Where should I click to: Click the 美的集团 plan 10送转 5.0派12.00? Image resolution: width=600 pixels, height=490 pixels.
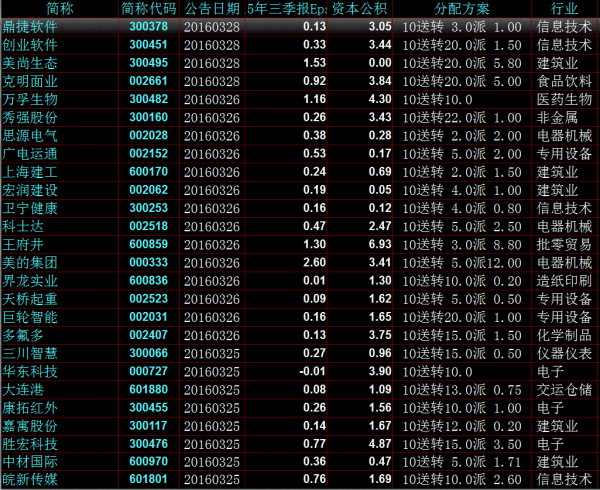click(462, 263)
